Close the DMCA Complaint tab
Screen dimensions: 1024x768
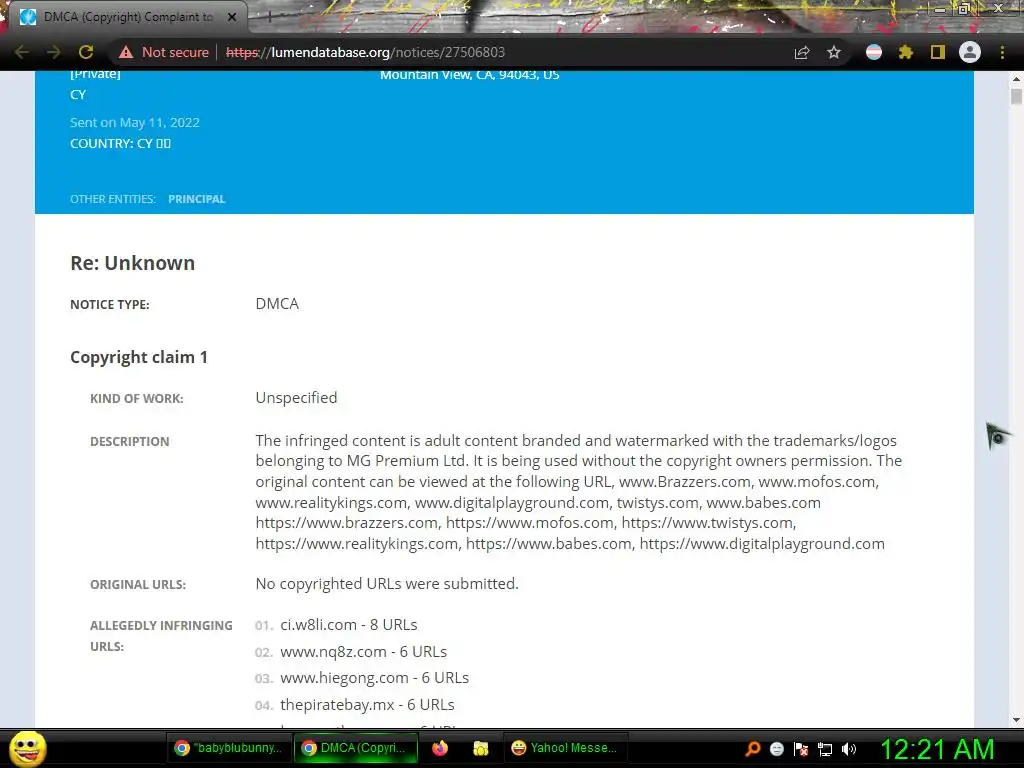232,17
